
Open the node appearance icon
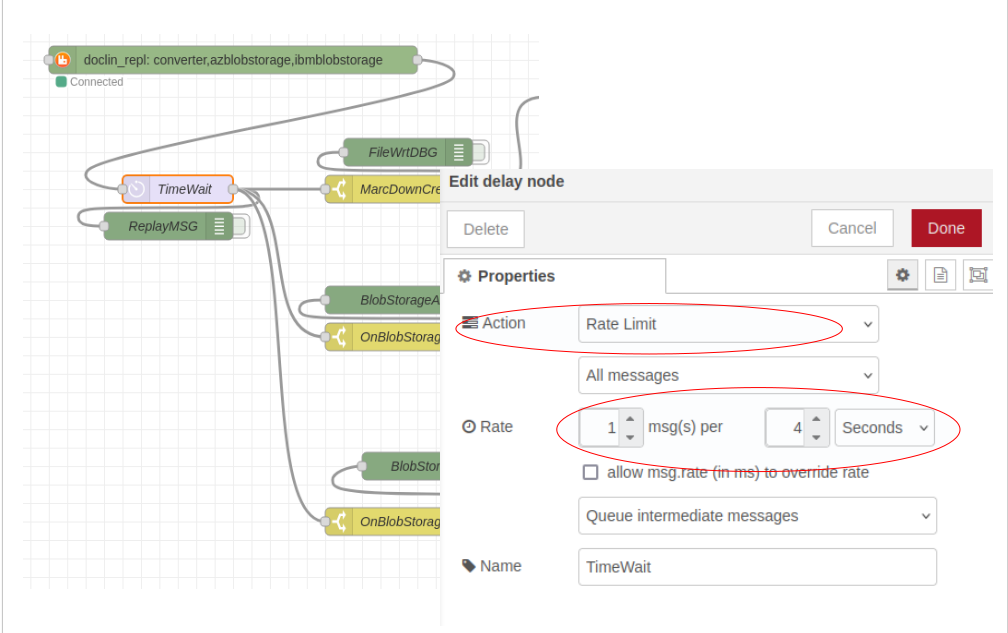click(977, 275)
